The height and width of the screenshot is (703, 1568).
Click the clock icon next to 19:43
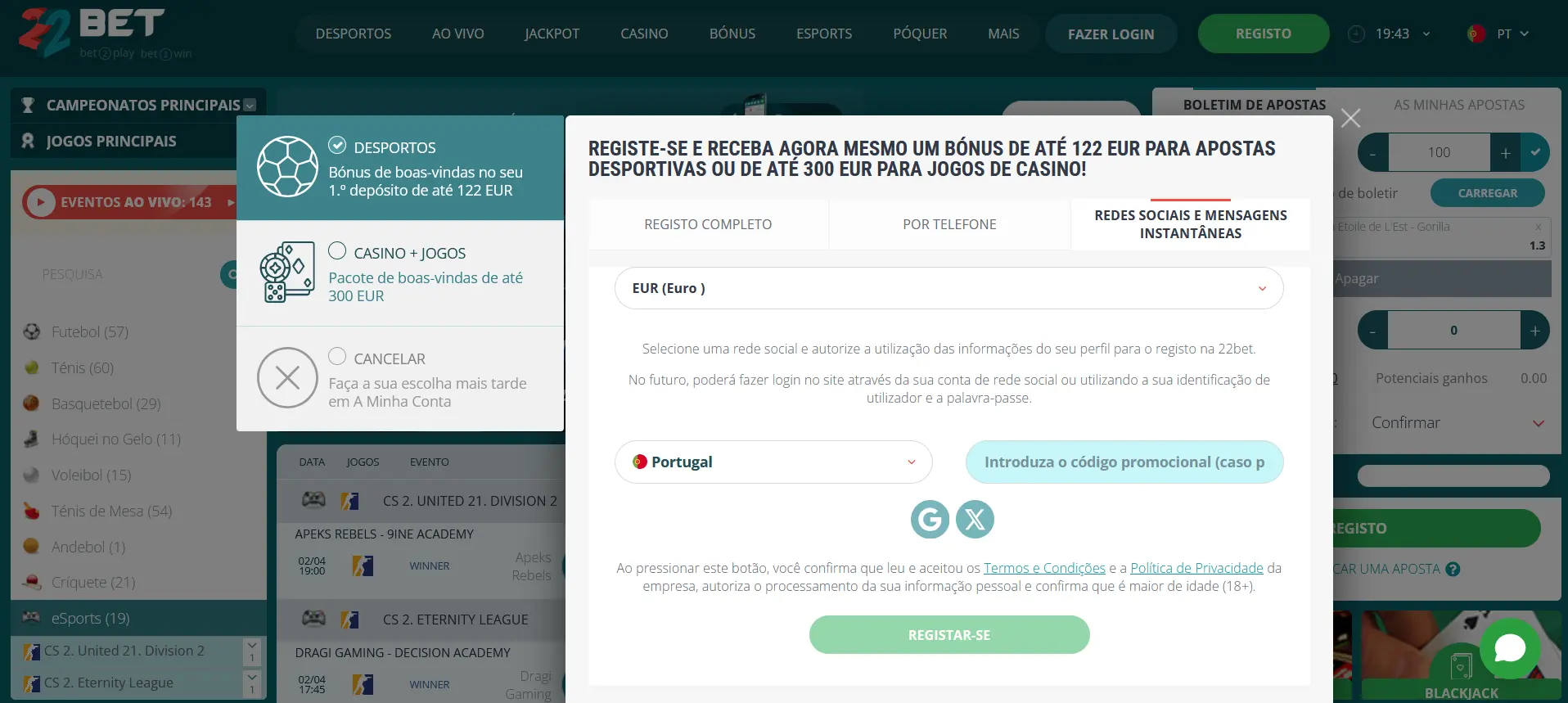point(1356,34)
